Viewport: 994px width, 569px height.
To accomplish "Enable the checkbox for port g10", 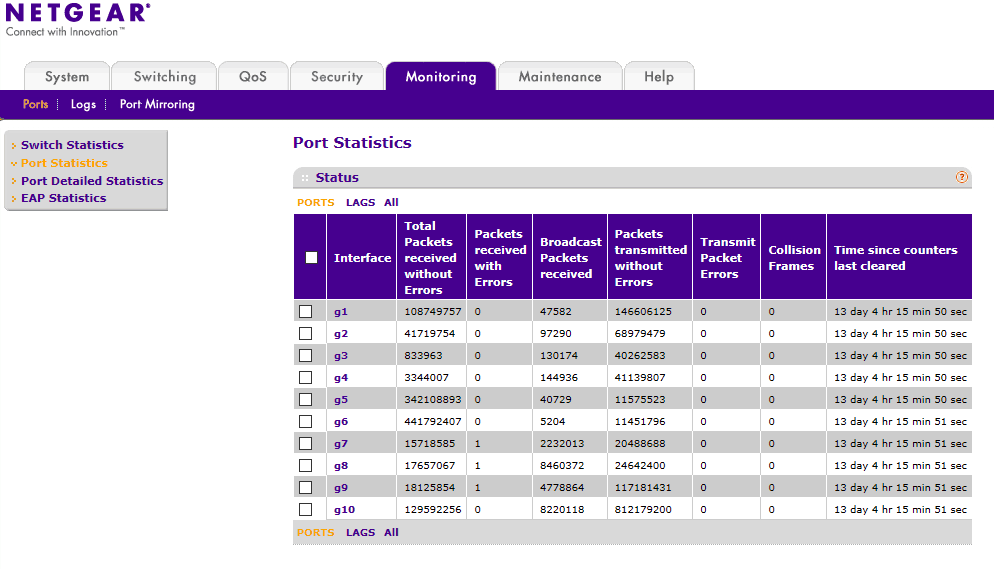I will [306, 509].
